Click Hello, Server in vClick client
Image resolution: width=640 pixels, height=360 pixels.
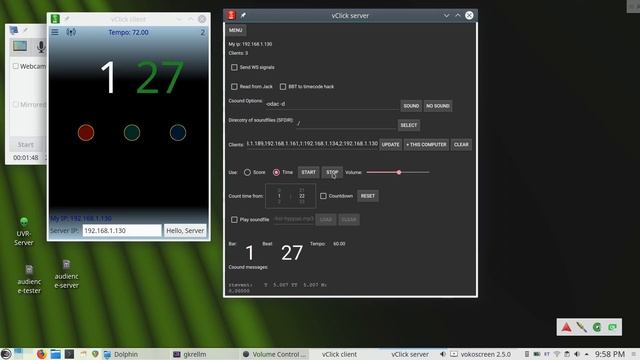(x=185, y=231)
